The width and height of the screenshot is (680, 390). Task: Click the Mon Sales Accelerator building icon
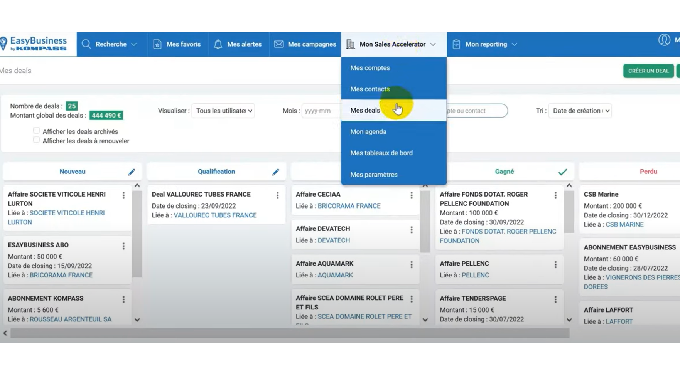(350, 44)
